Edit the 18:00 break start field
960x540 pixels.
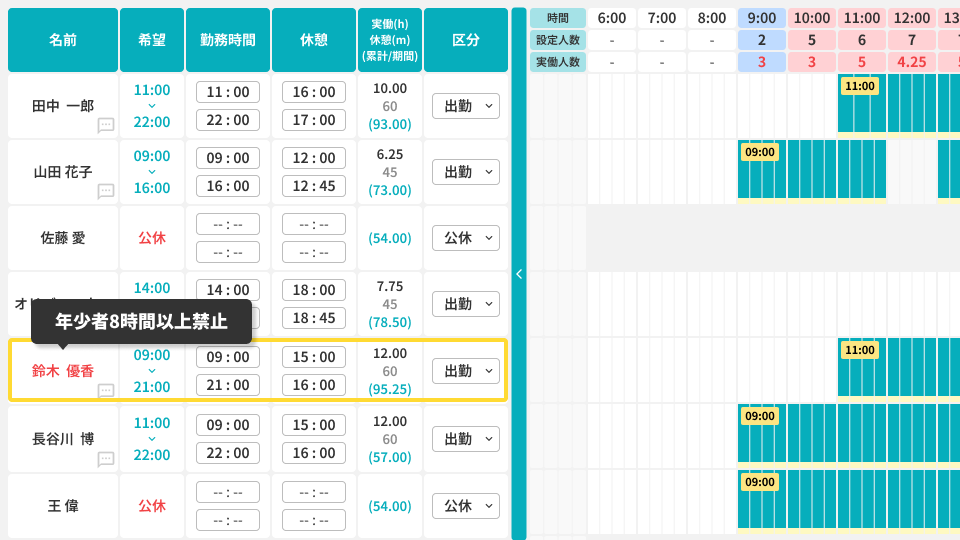coord(313,290)
